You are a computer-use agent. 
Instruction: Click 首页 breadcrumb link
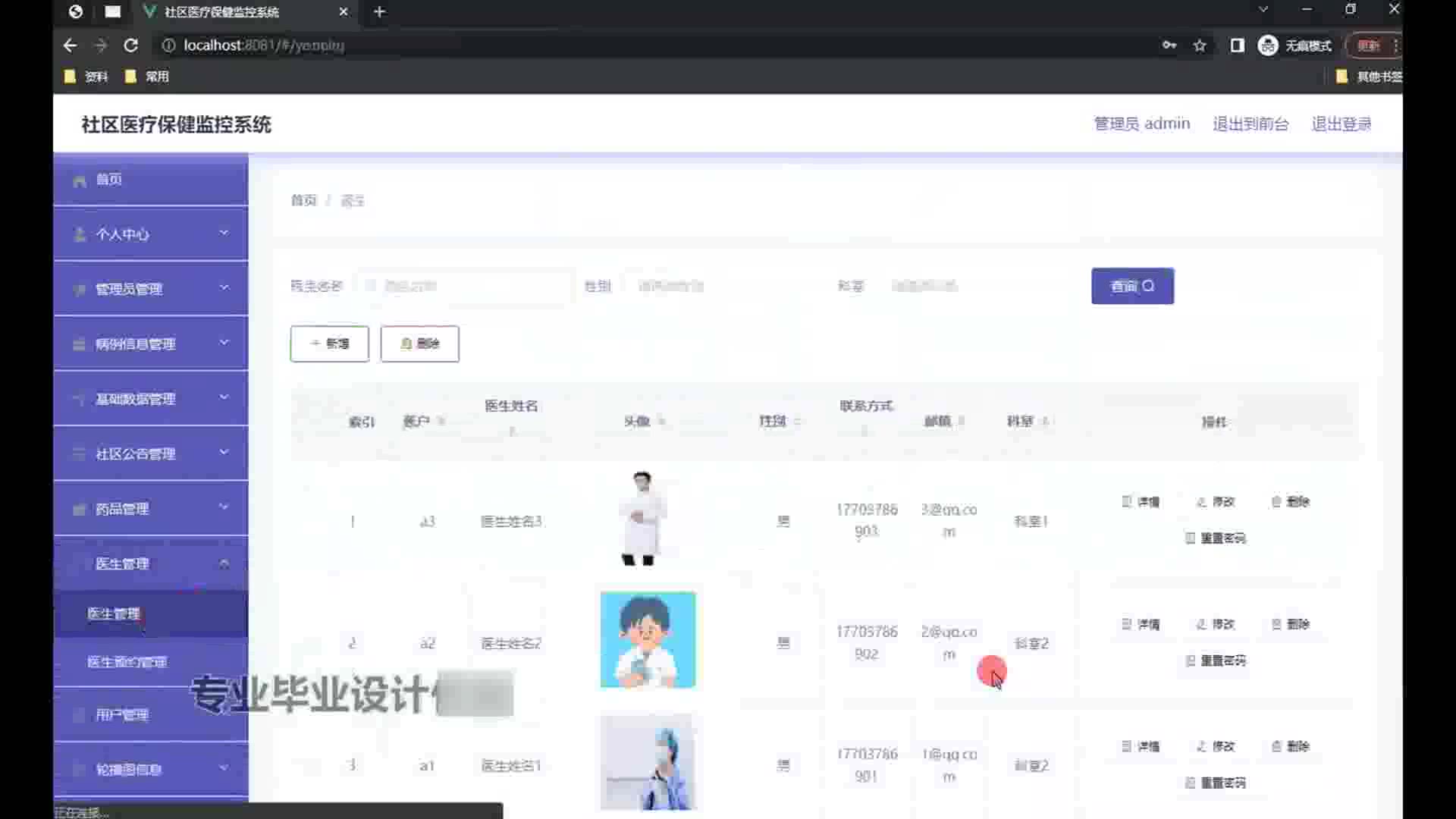303,200
